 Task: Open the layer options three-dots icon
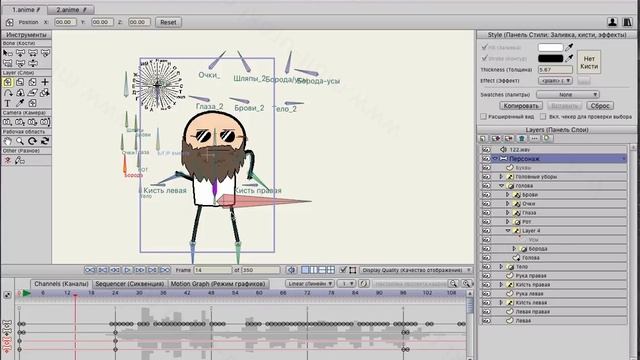(x=534, y=138)
